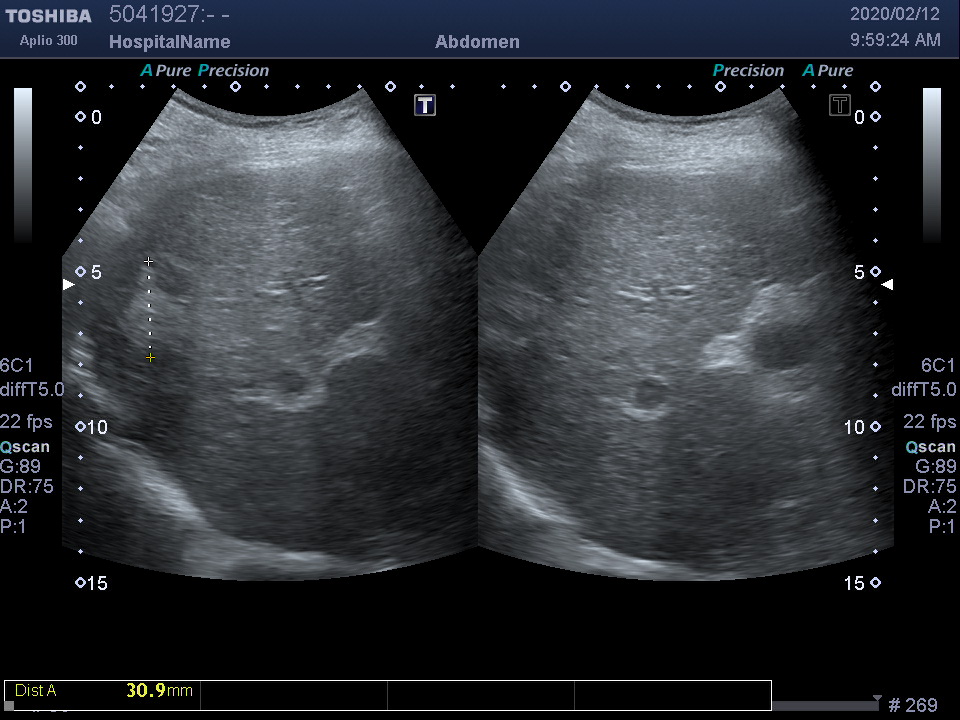This screenshot has width=960, height=720.
Task: Click the TOSHIBA logo
Action: click(x=48, y=16)
